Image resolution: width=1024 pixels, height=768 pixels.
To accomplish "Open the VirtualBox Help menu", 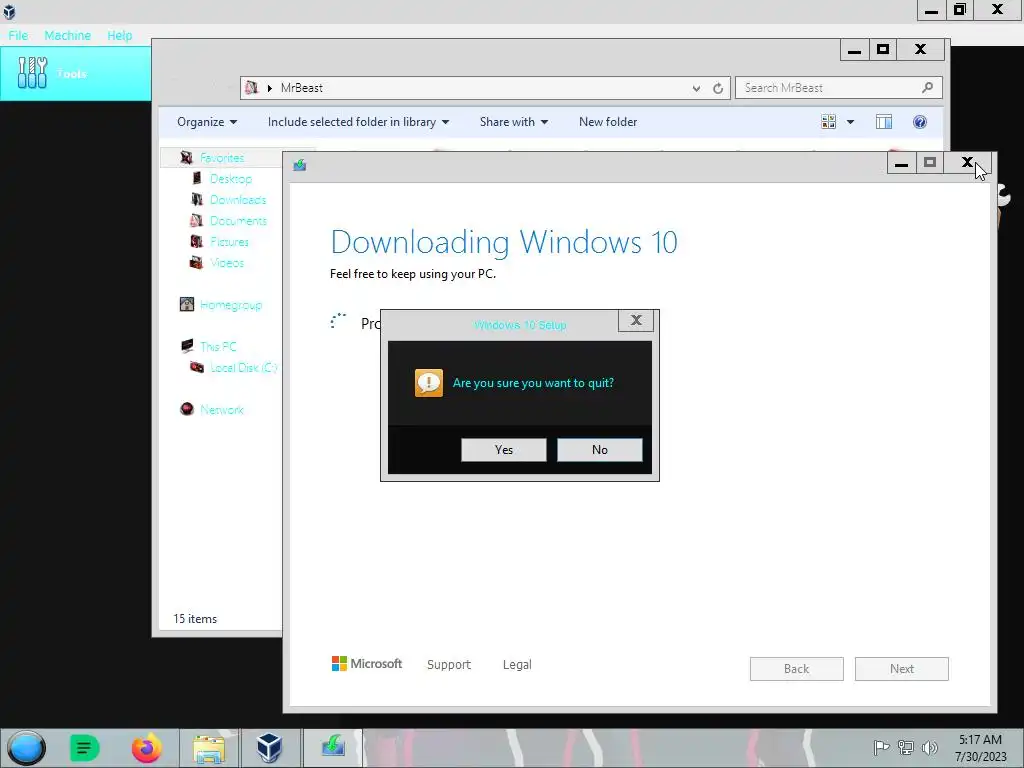I will click(x=120, y=35).
